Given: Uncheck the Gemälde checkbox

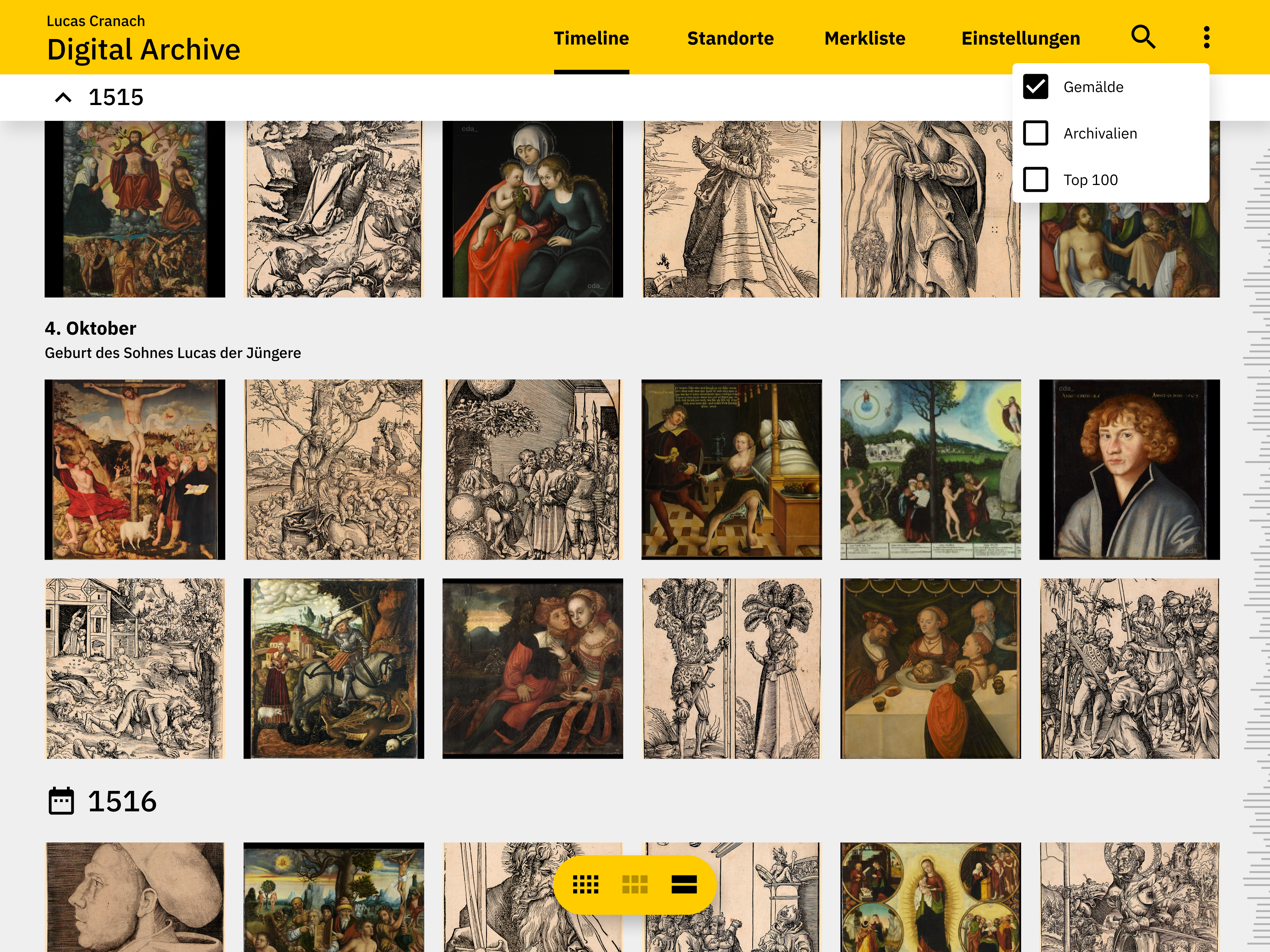Looking at the screenshot, I should click(1035, 87).
